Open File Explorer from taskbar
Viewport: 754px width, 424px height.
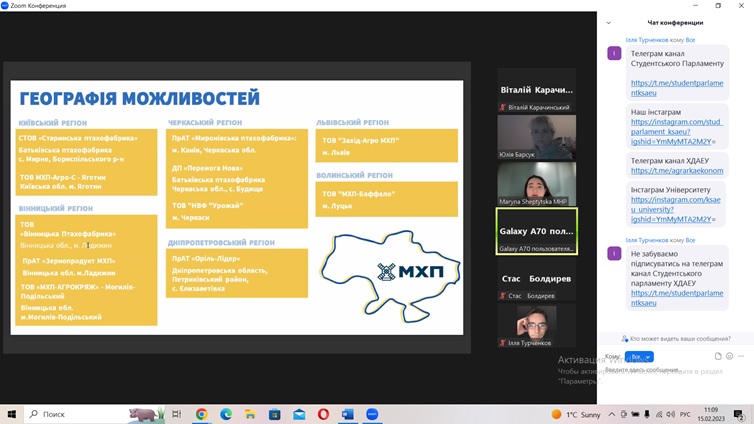(x=250, y=414)
